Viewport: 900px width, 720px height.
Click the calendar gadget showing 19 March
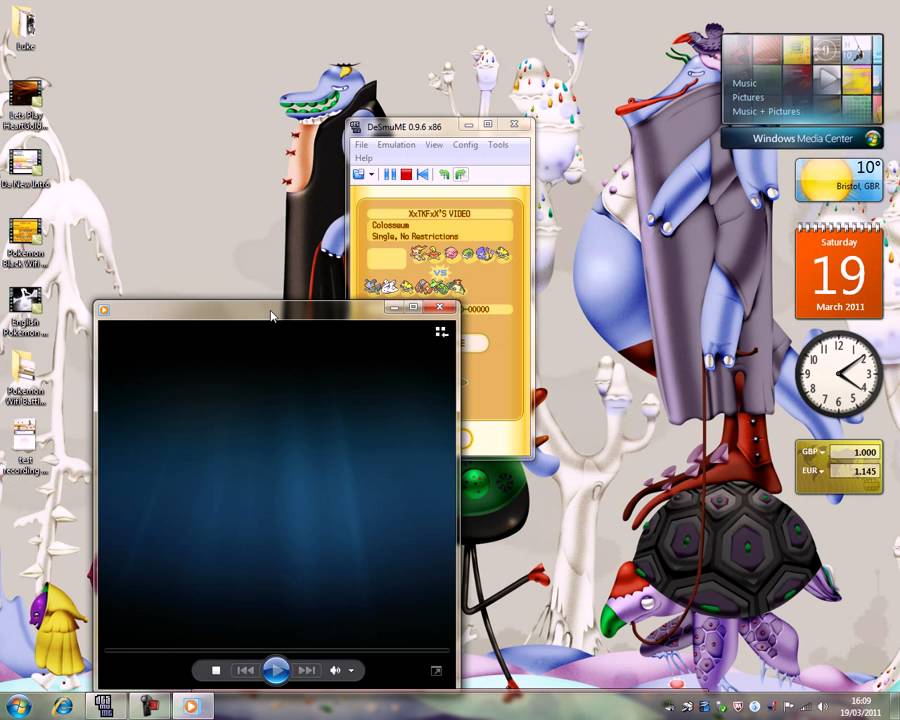pos(839,272)
